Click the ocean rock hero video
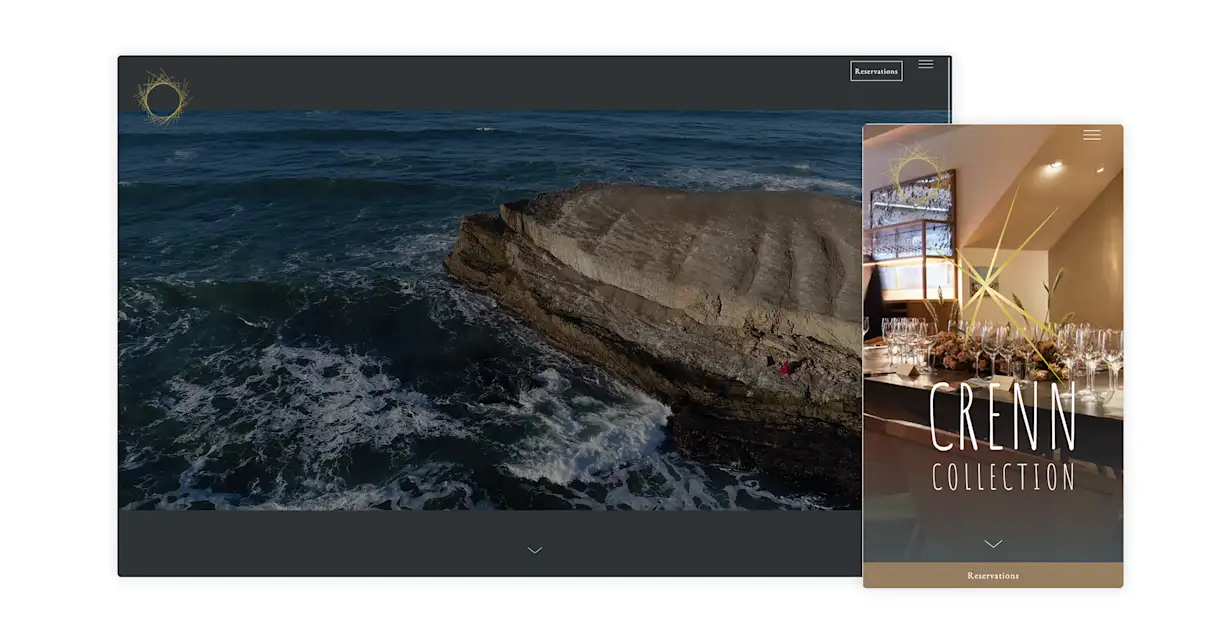Screen dimensions: 1219x633 click(x=490, y=310)
